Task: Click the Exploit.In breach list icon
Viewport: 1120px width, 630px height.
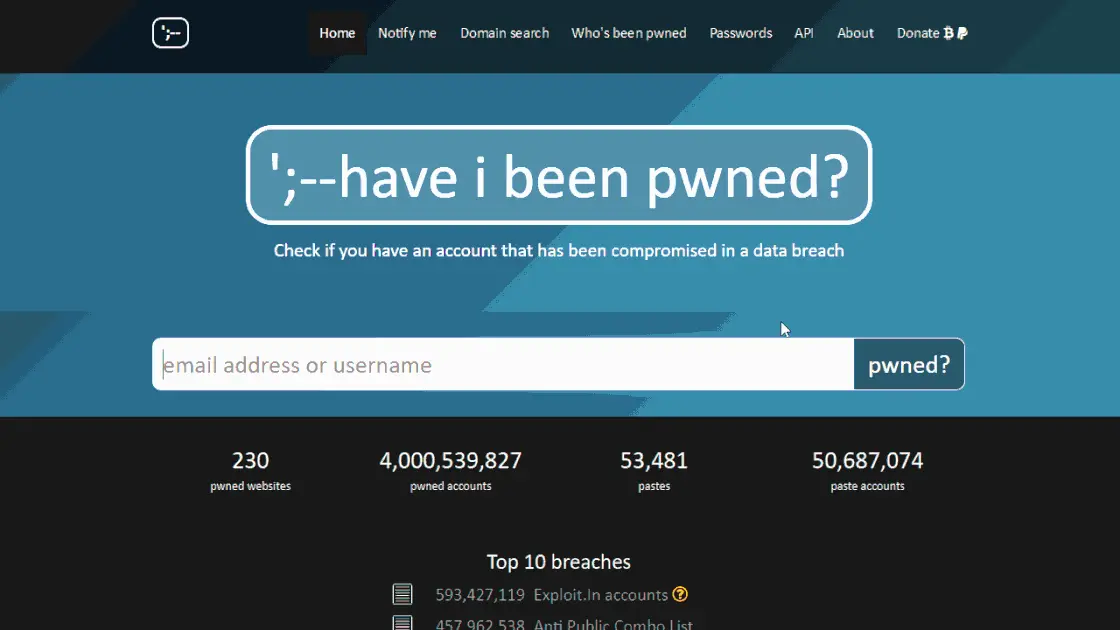Action: click(402, 594)
